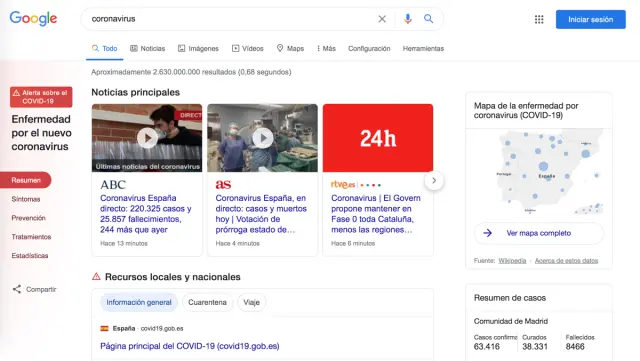Click Iniciar sesión button
Viewport: 640px width, 361px height.
[x=591, y=19]
